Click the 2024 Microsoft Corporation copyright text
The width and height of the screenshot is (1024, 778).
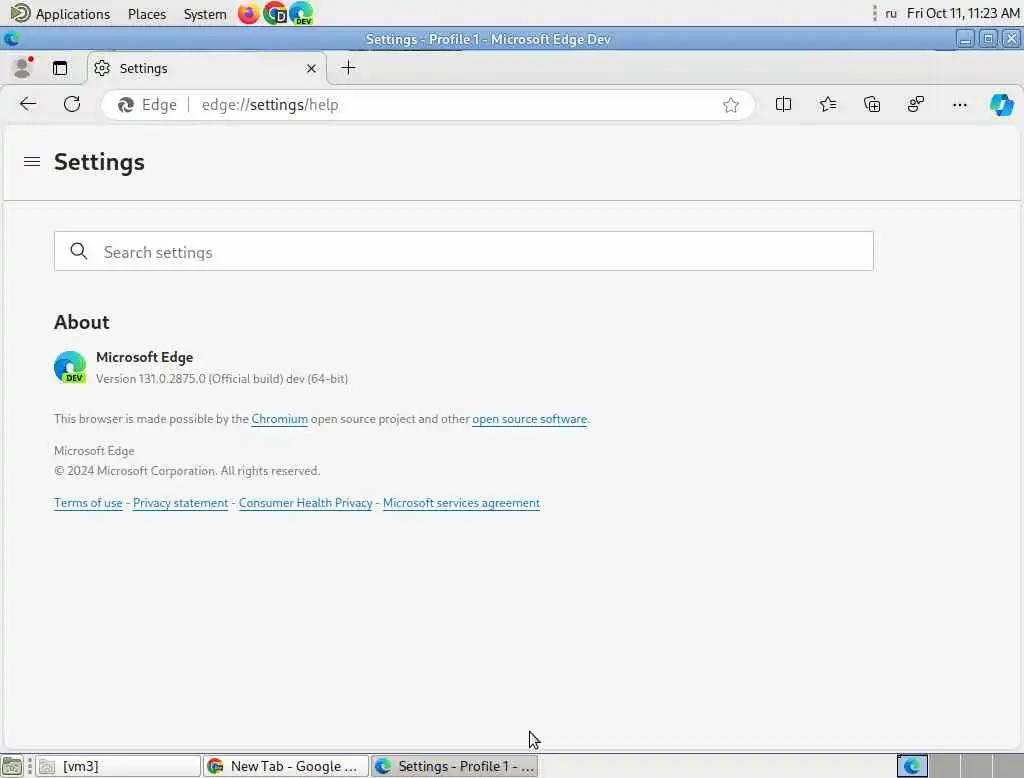click(x=187, y=471)
